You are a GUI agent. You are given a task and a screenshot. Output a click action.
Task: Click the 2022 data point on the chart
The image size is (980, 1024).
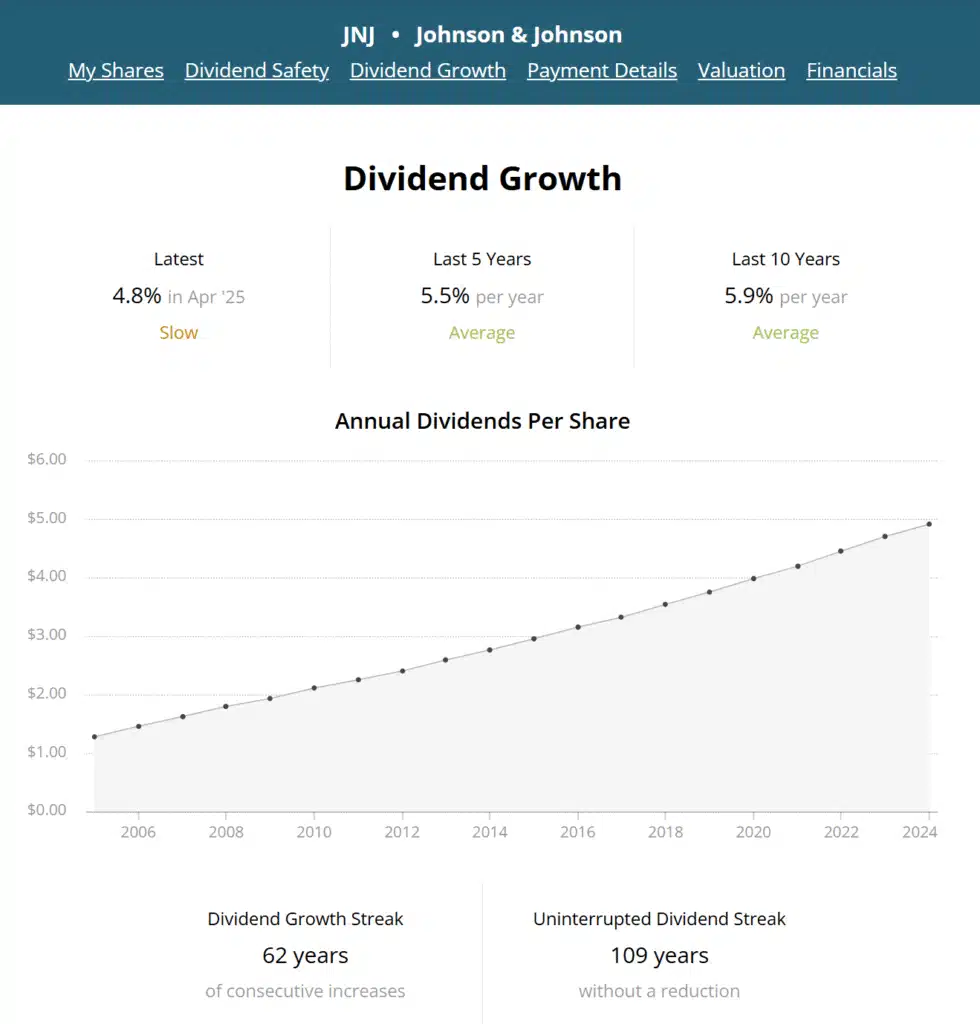841,551
